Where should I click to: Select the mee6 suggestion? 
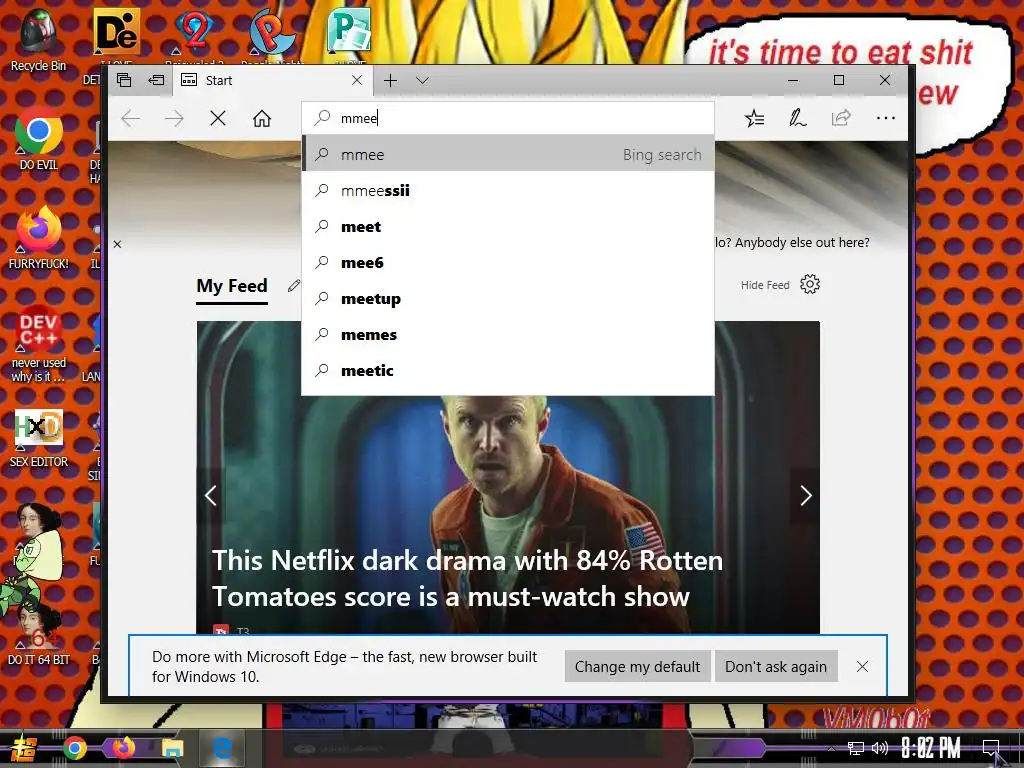(x=507, y=263)
